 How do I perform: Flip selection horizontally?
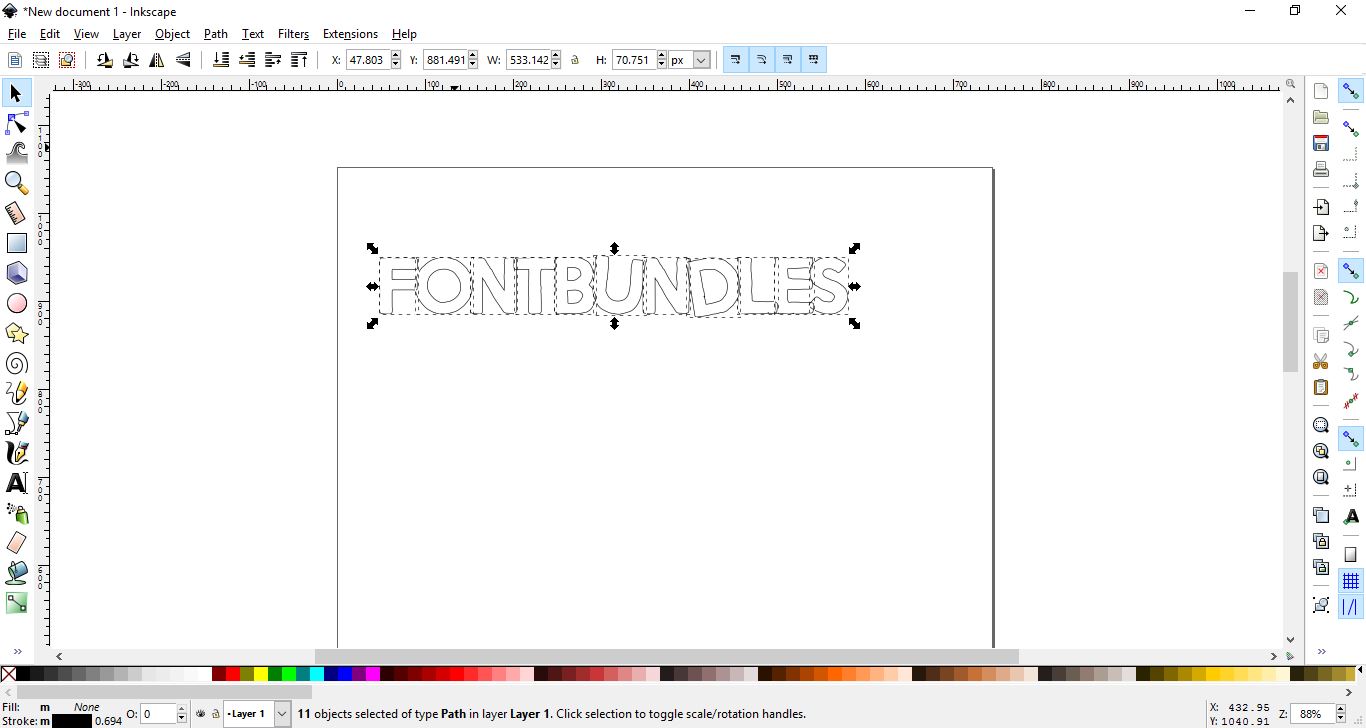point(157,60)
